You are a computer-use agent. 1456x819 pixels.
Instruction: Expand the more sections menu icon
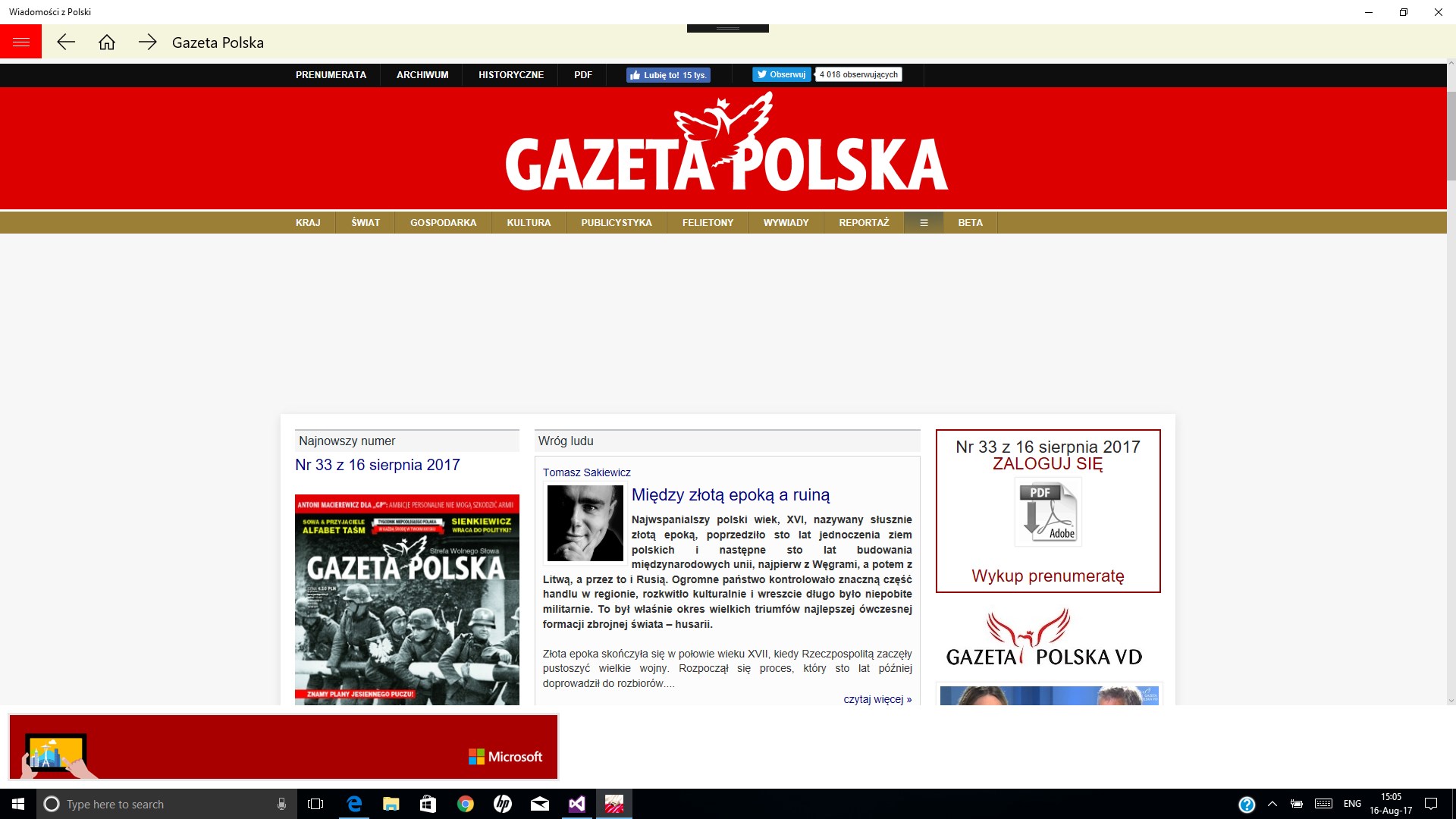point(924,223)
